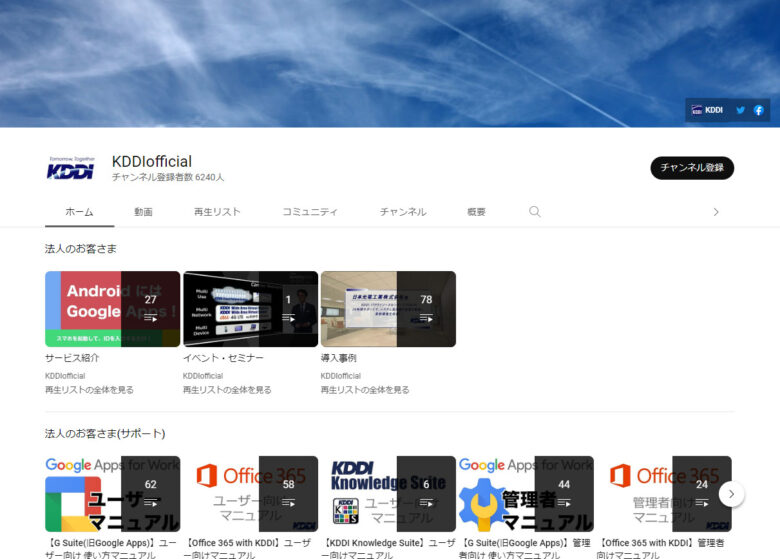View full playlist for 導入事例
Screen dimensions: 780x559
pos(365,390)
